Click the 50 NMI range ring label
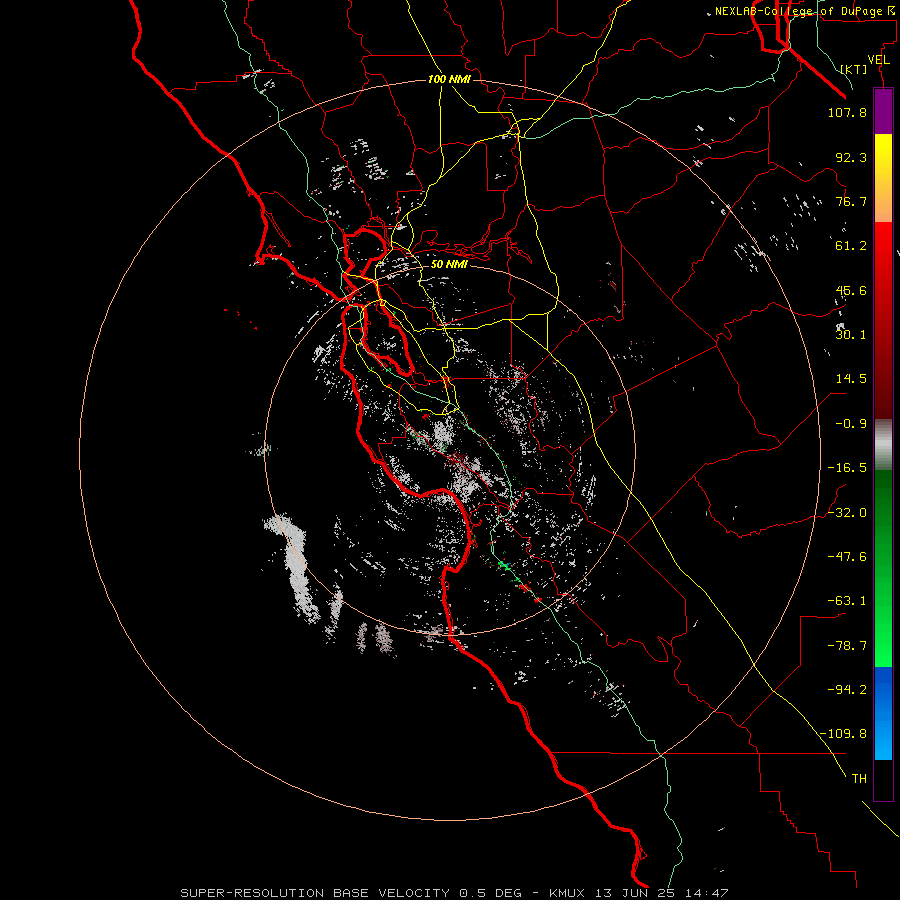Image resolution: width=900 pixels, height=900 pixels. tap(449, 265)
